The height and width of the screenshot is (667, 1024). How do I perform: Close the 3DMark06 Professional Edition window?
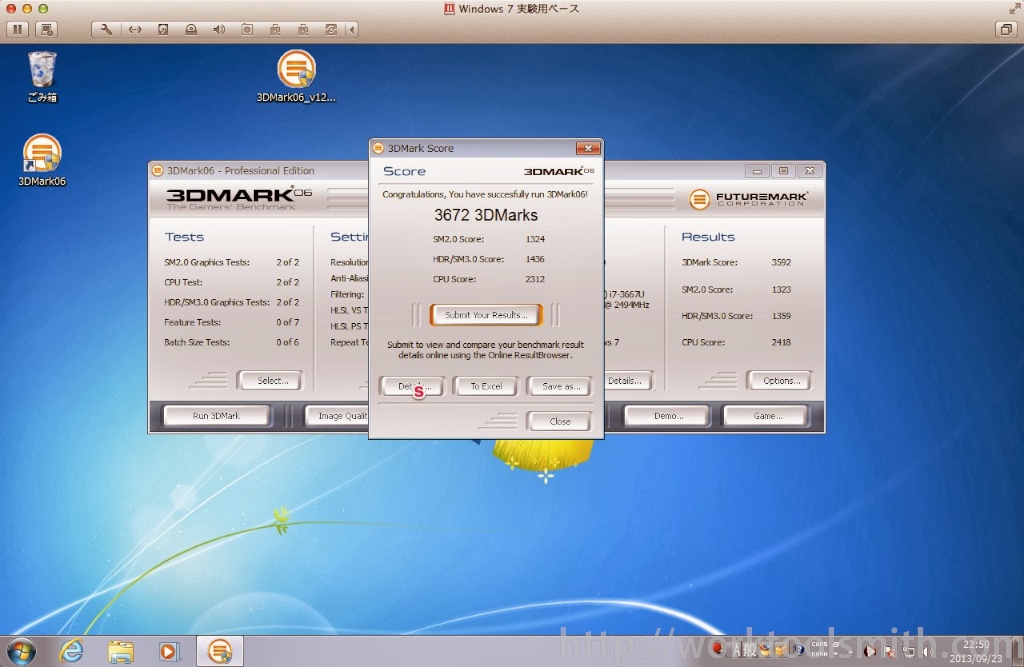coord(810,171)
